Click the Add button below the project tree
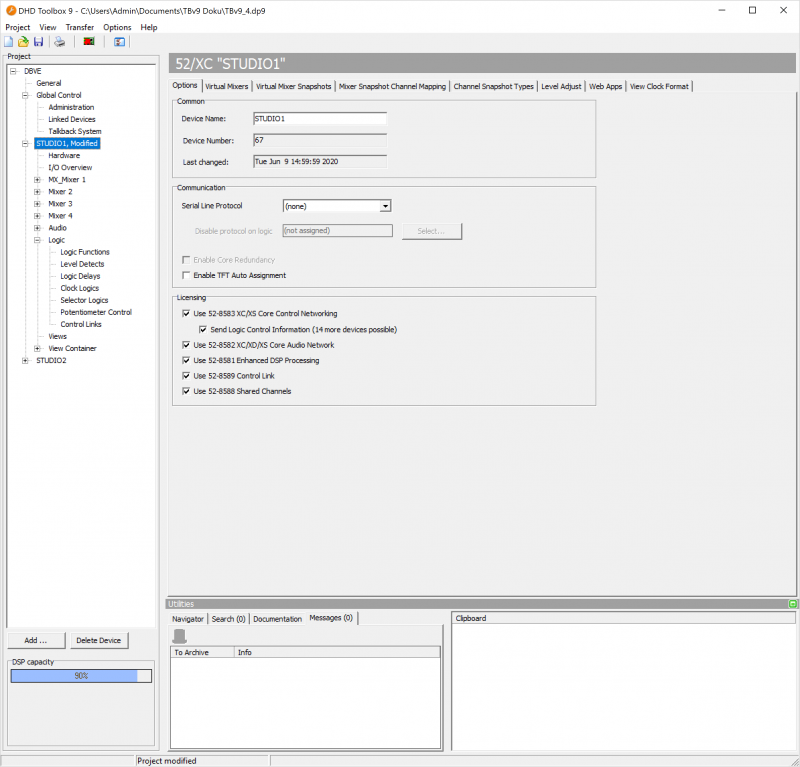The height and width of the screenshot is (767, 800). pyautogui.click(x=36, y=640)
